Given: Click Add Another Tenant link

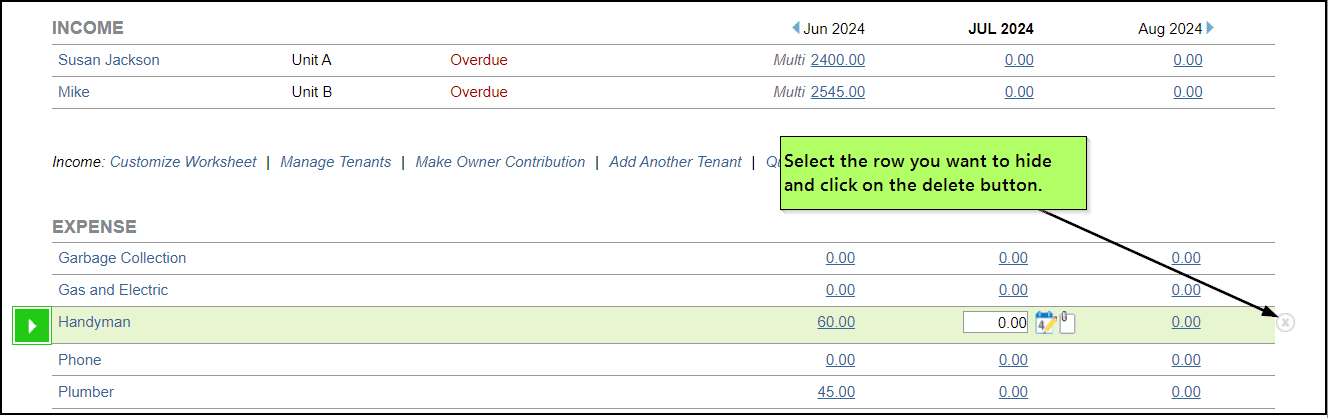Looking at the screenshot, I should (x=675, y=162).
